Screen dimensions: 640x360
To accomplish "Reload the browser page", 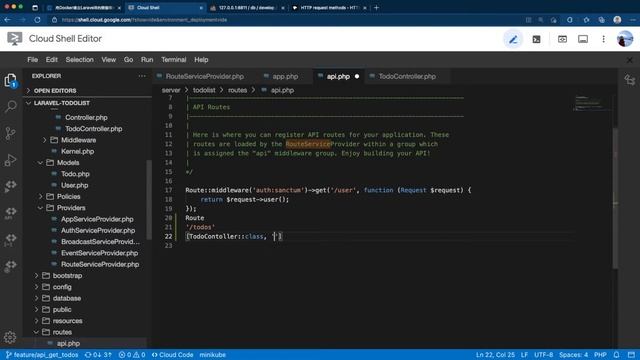I will (x=37, y=20).
